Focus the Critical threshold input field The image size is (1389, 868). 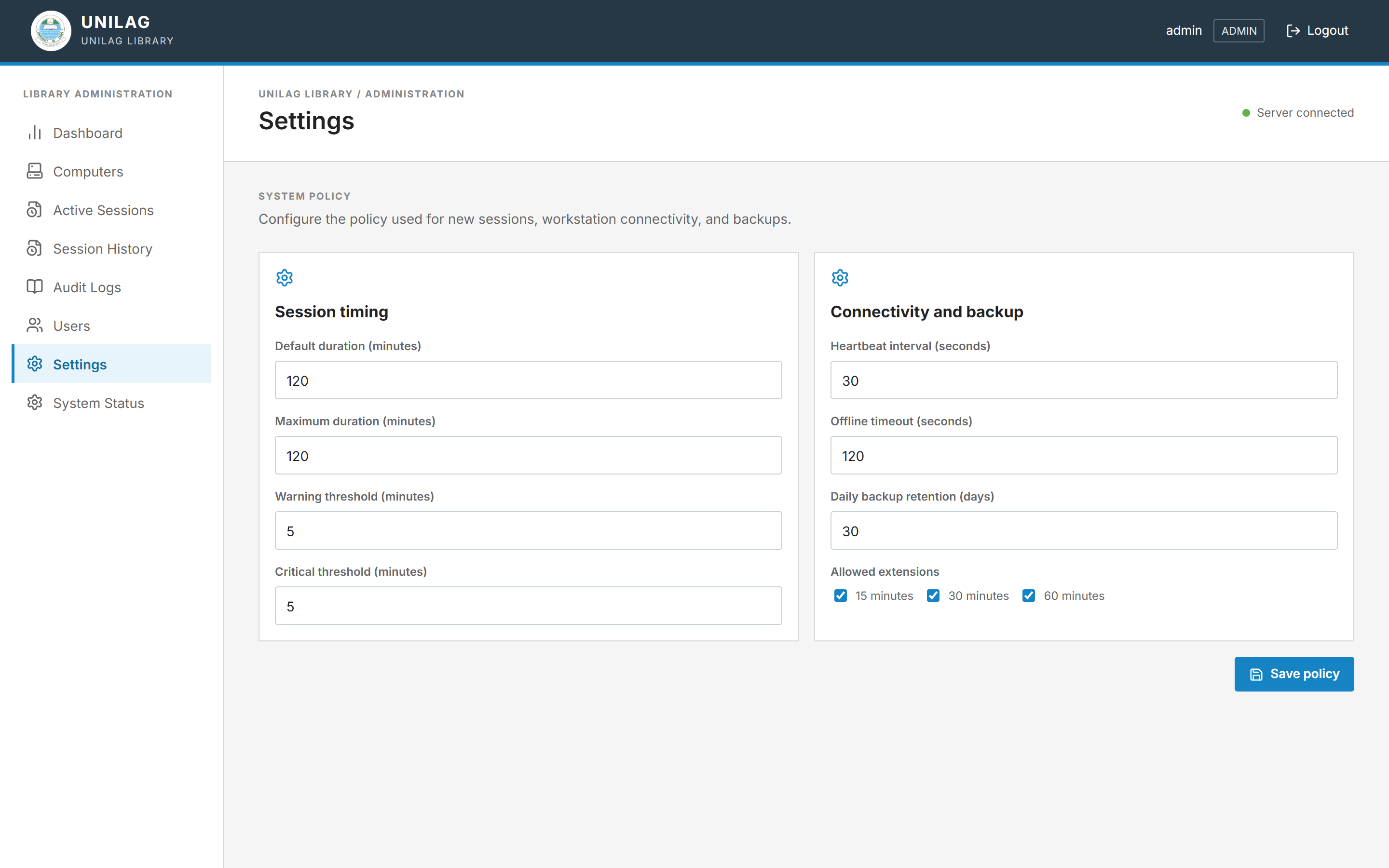tap(528, 606)
